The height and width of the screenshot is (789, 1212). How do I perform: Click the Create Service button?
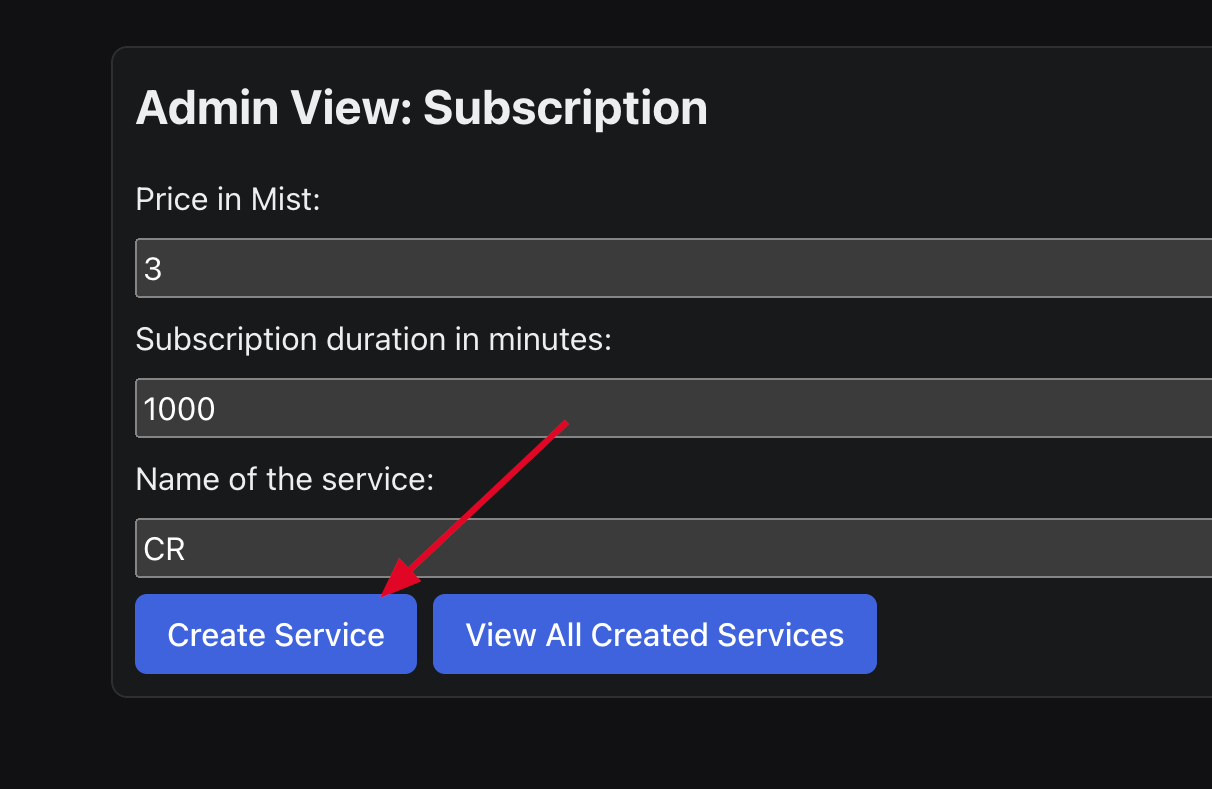coord(275,634)
